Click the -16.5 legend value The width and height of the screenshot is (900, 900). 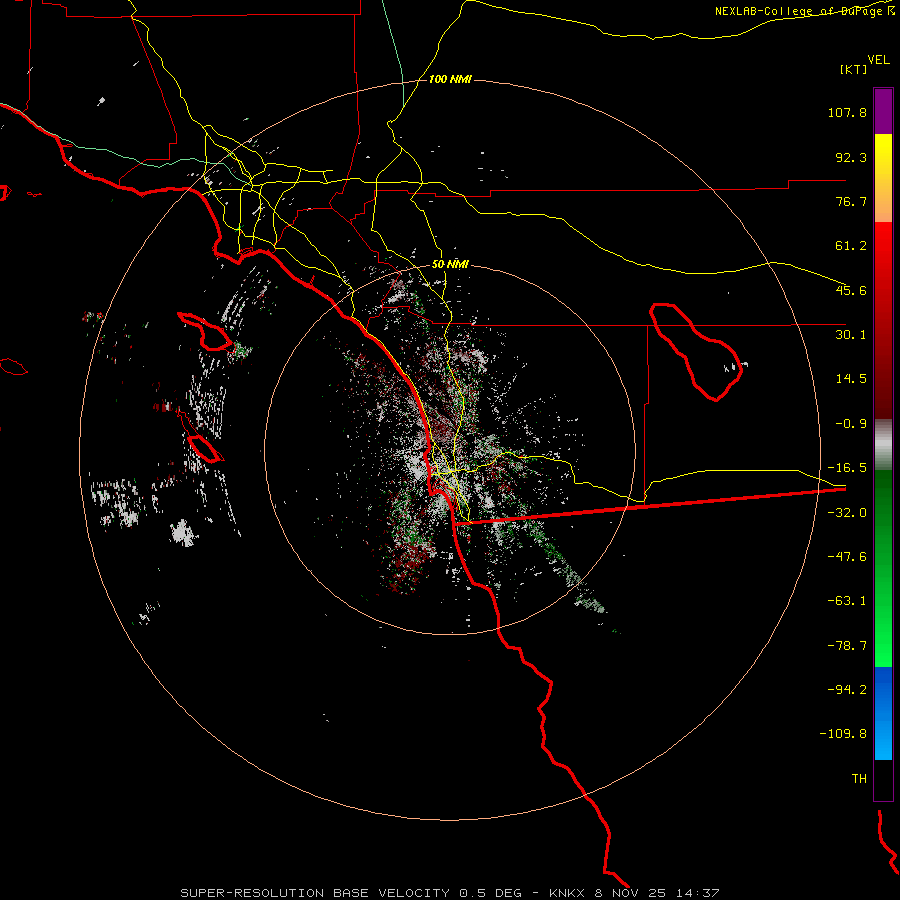tap(847, 468)
